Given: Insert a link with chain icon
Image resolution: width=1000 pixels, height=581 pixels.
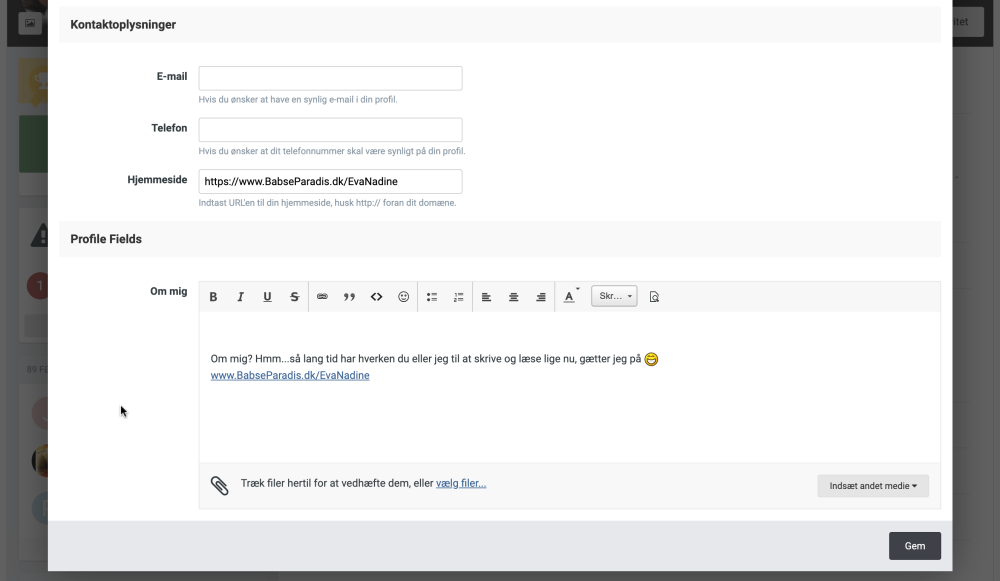Looking at the screenshot, I should pos(322,297).
